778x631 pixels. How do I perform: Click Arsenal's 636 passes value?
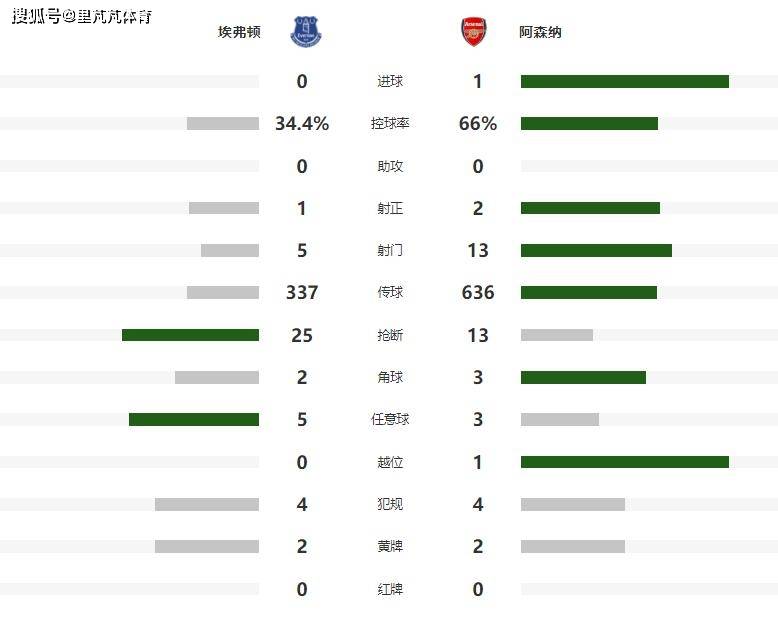tap(478, 293)
